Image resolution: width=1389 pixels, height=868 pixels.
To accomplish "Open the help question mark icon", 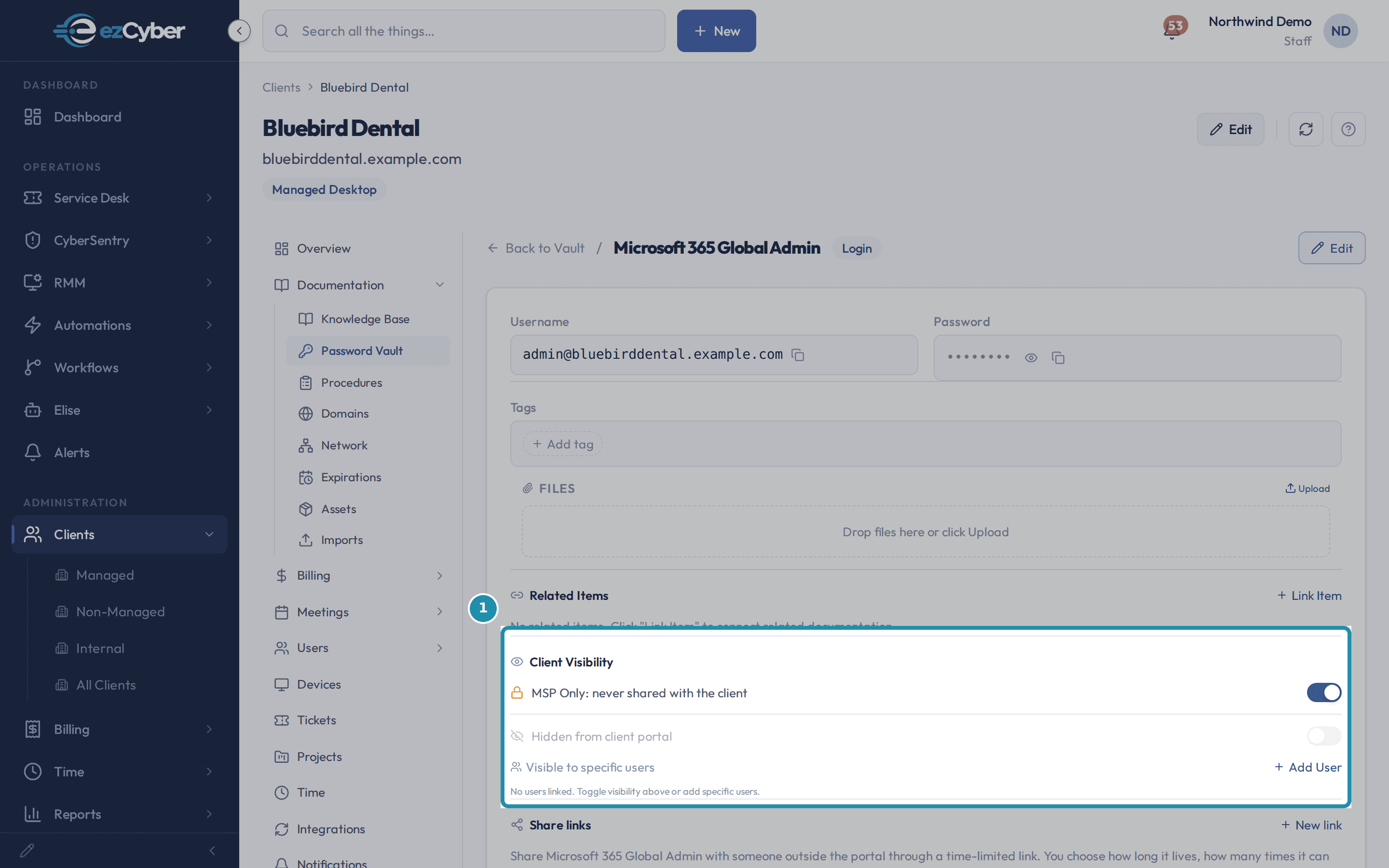I will 1348,129.
